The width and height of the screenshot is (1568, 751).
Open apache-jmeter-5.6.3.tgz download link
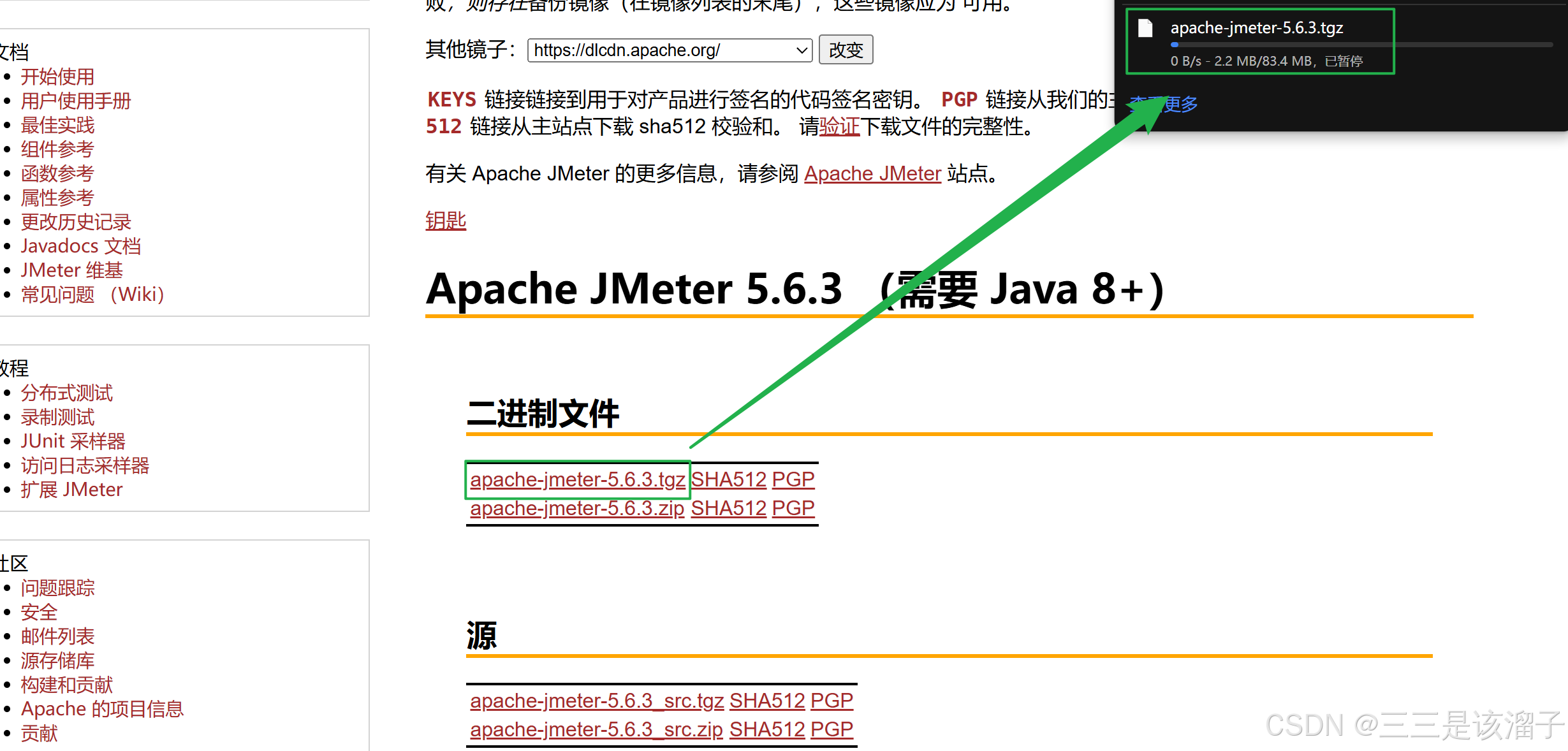click(577, 479)
